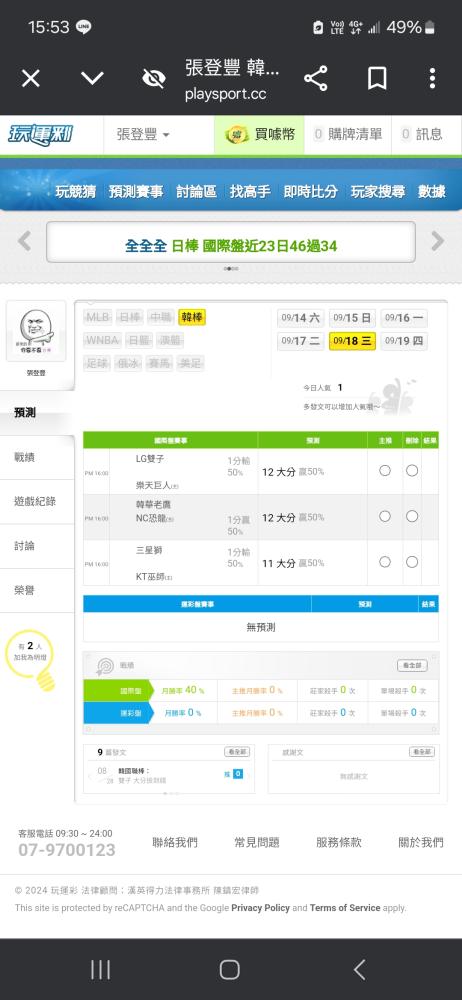Image resolution: width=462 pixels, height=1000 pixels.
Task: Choose date 09/19 四
Action: click(404, 341)
